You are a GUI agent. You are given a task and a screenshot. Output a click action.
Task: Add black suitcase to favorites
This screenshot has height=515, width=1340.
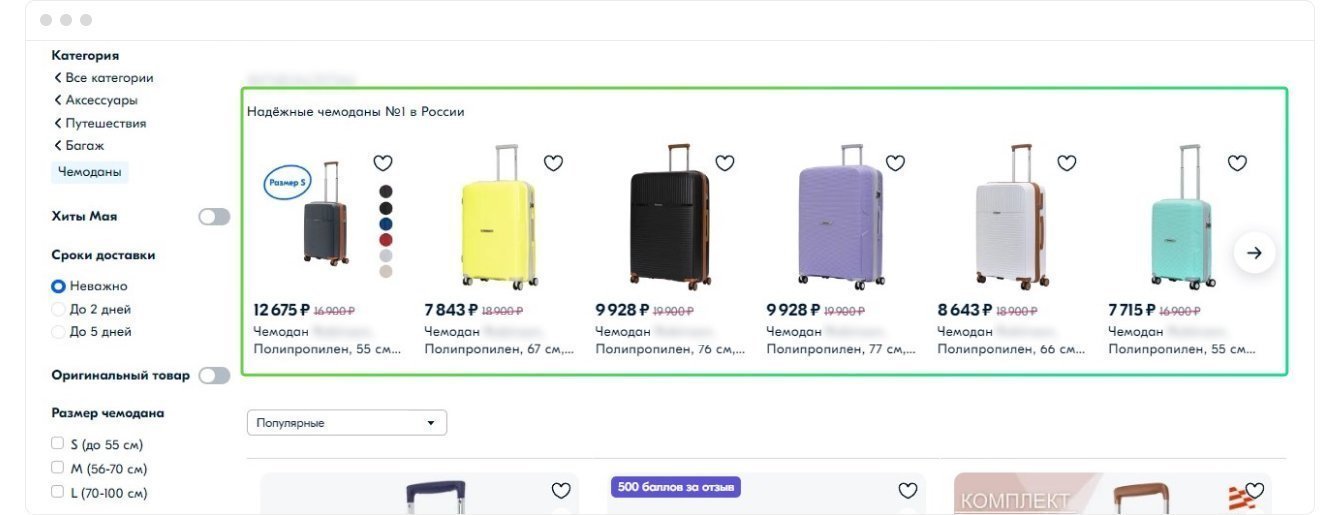[725, 163]
